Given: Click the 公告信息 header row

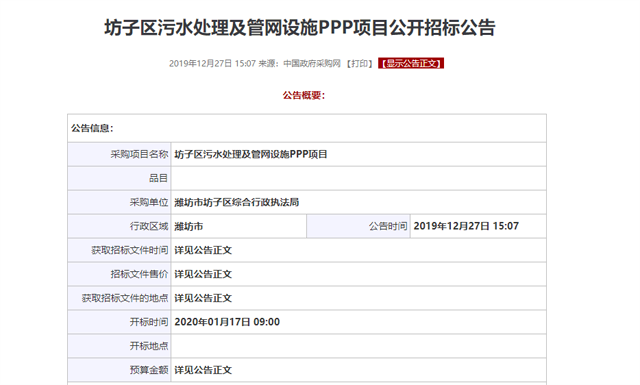Looking at the screenshot, I should tap(307, 128).
